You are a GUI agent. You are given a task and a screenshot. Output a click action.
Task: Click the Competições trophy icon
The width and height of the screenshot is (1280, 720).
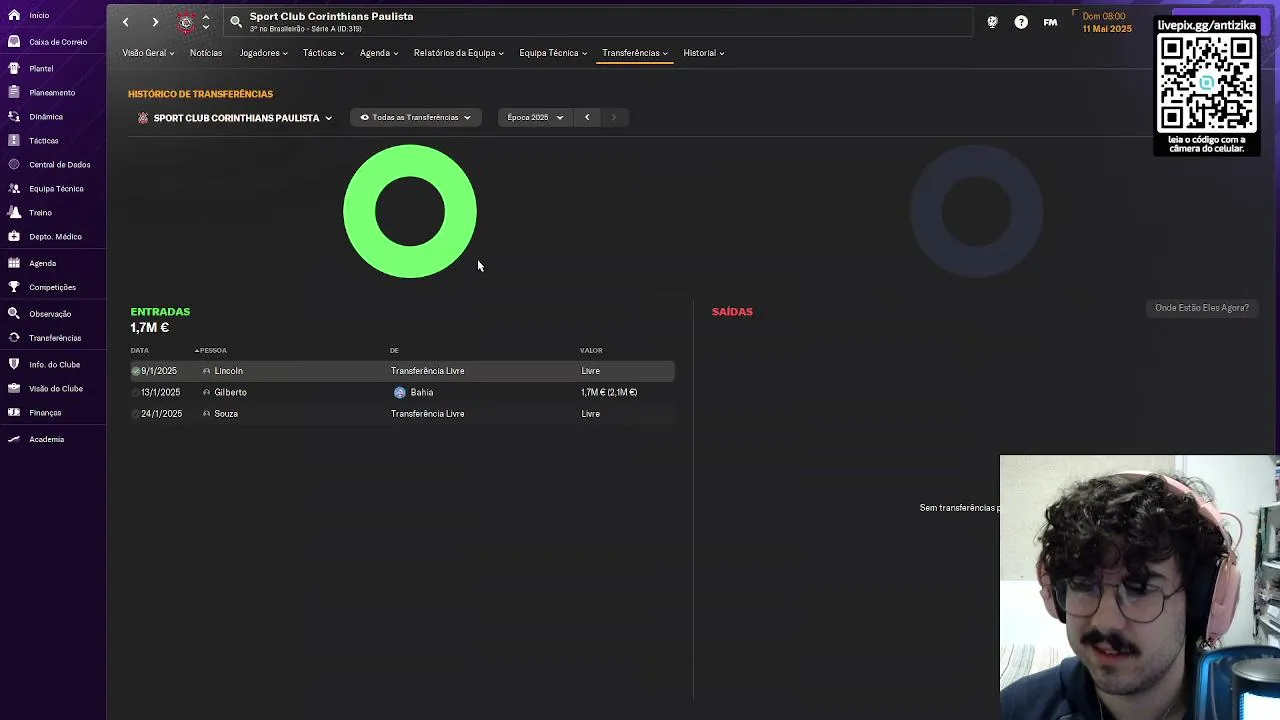pos(14,287)
